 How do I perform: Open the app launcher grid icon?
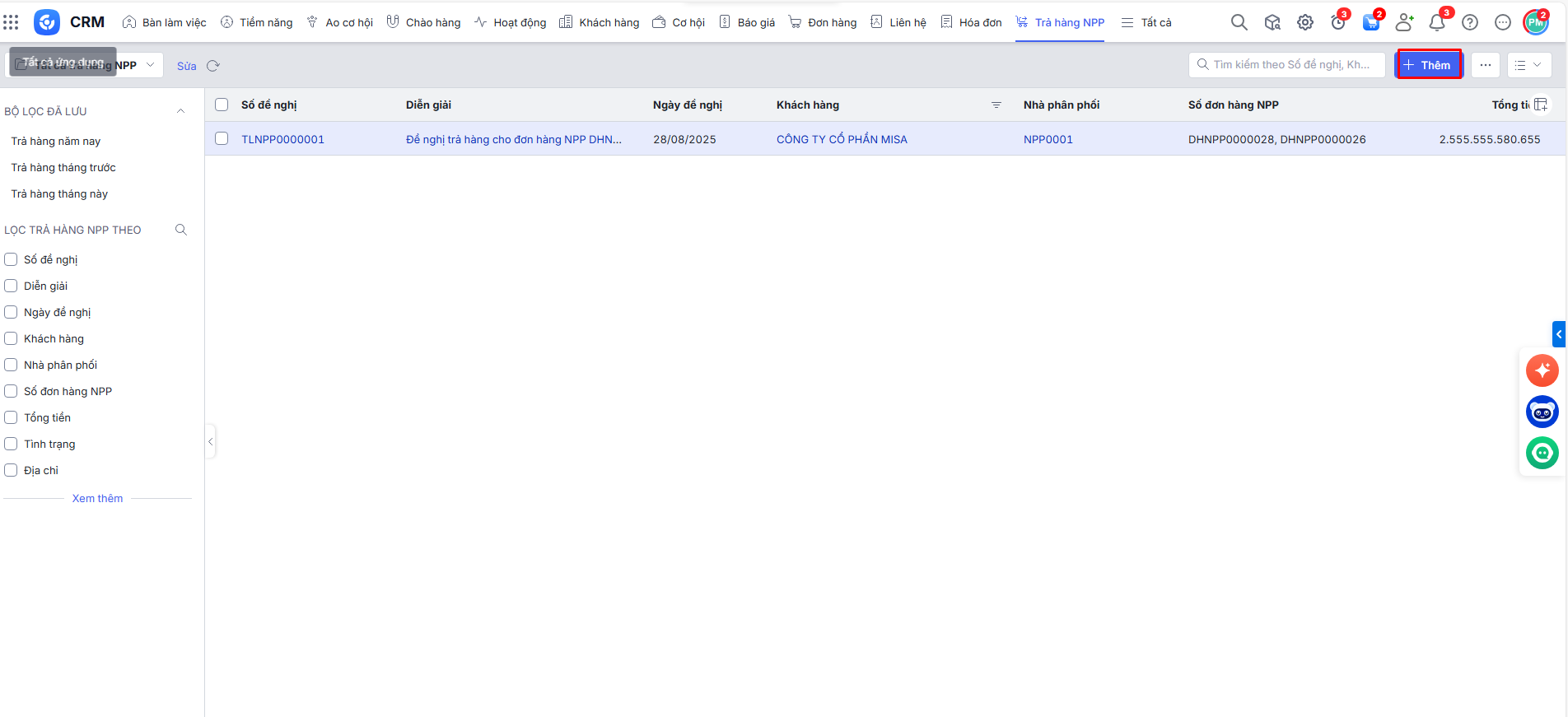pos(11,22)
